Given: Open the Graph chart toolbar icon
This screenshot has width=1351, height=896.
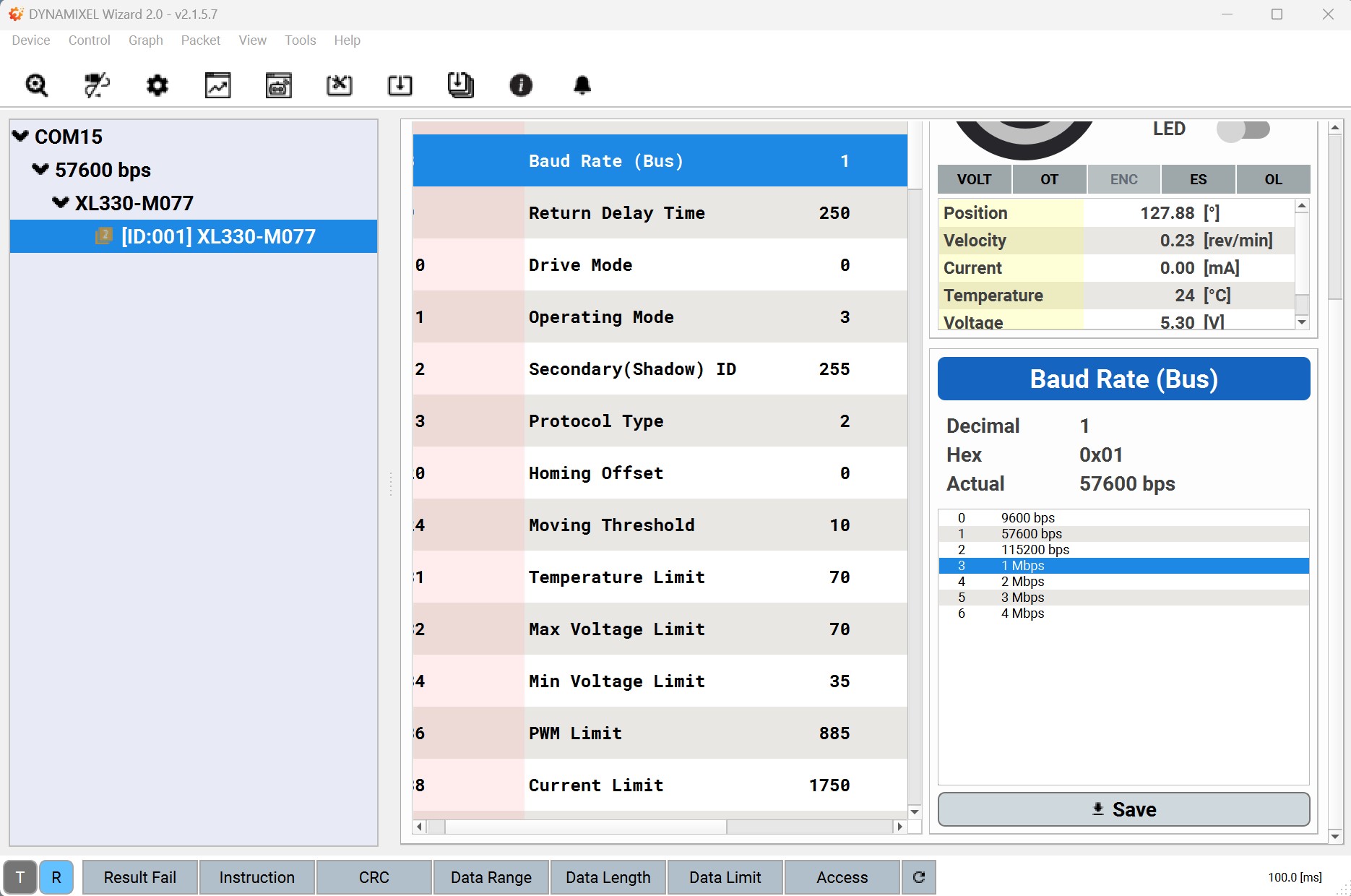Looking at the screenshot, I should (x=218, y=85).
